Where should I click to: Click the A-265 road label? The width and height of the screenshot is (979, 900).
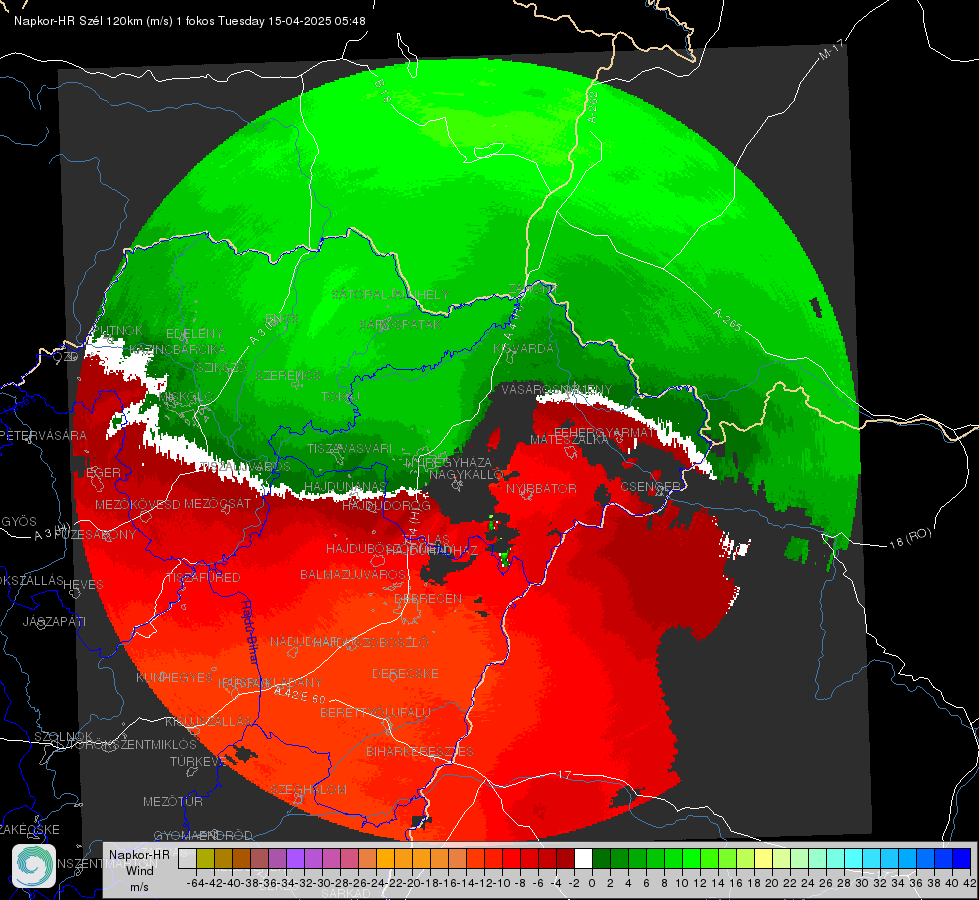pos(728,320)
